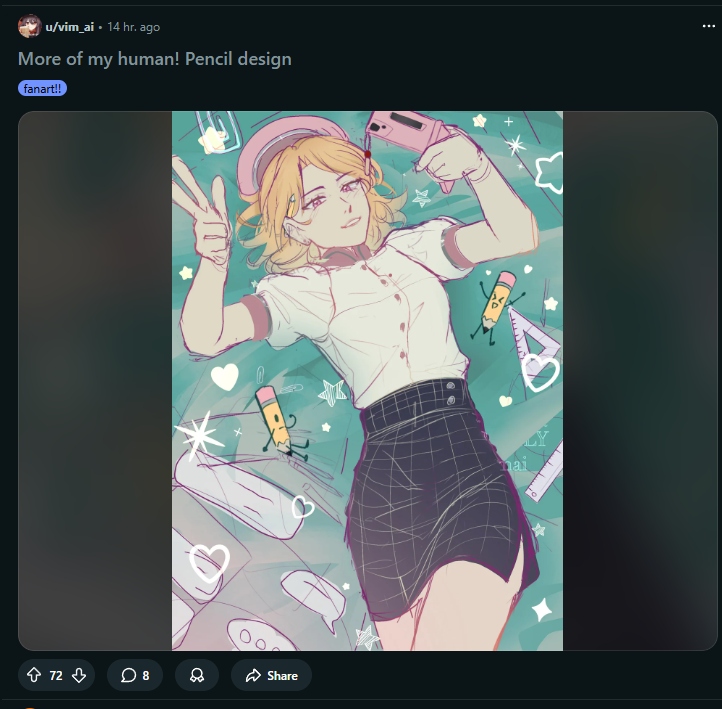
Task: Click the '14 hr. ago' timestamp
Action: tap(133, 27)
